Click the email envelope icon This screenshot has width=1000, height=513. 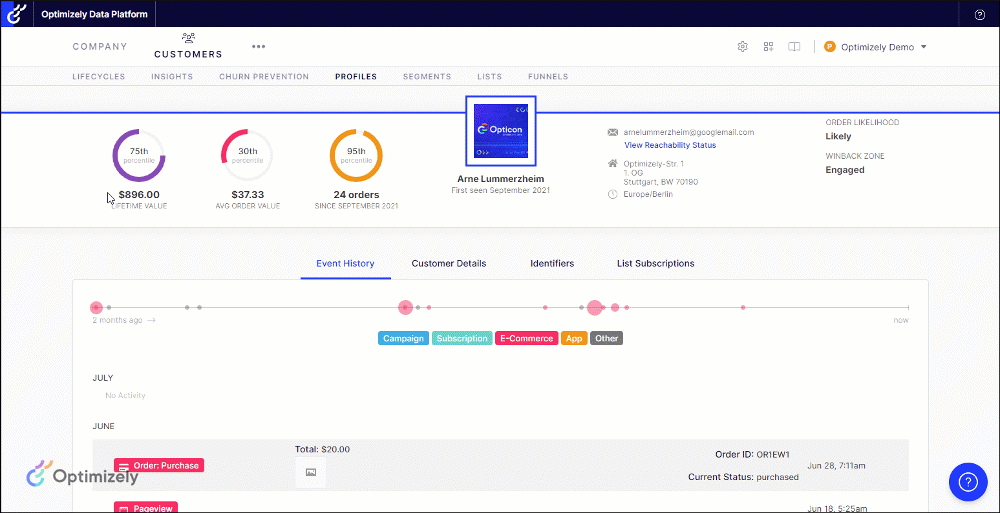tap(613, 133)
